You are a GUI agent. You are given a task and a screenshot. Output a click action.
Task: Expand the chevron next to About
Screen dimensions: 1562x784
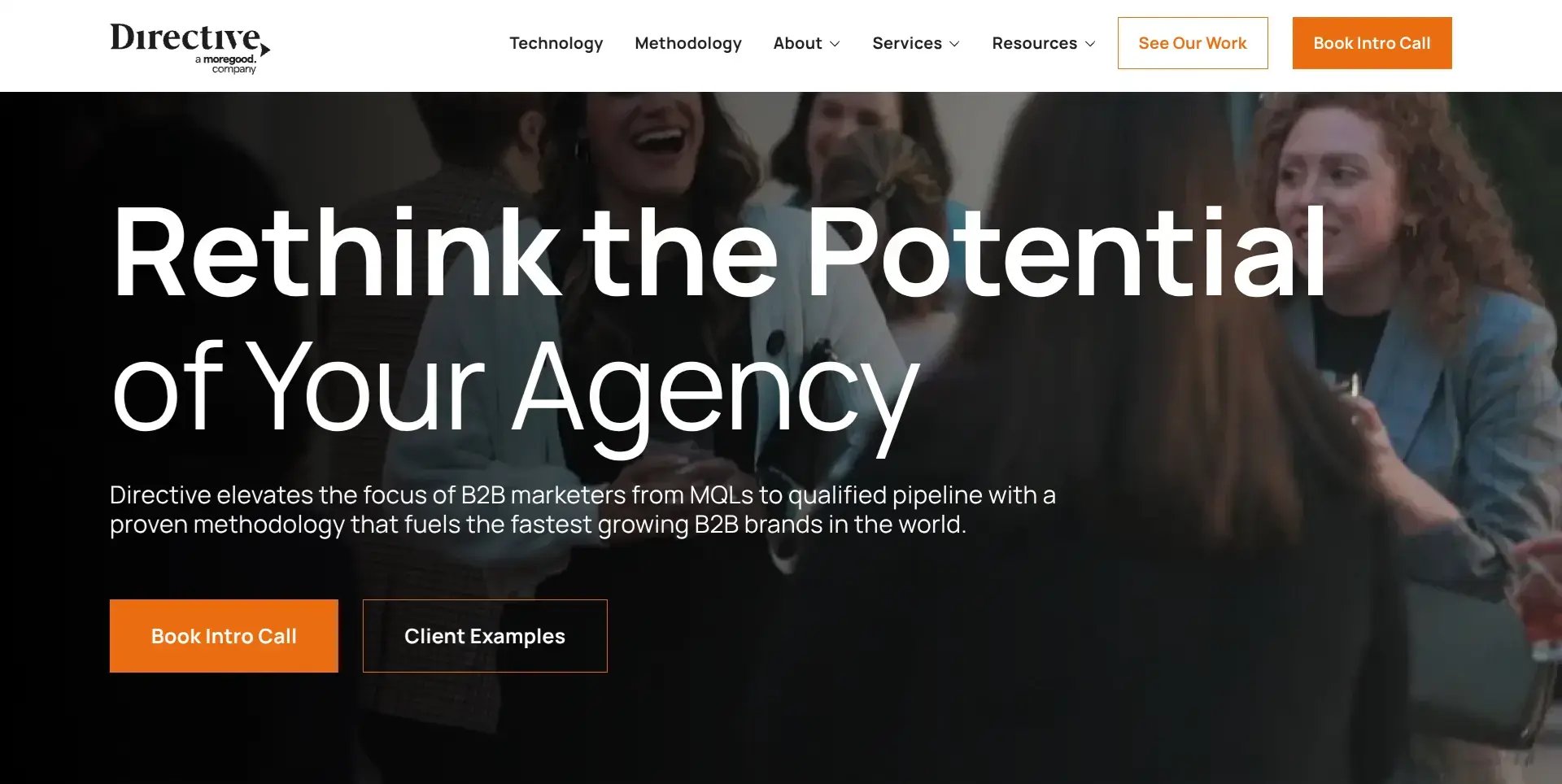[x=835, y=44]
